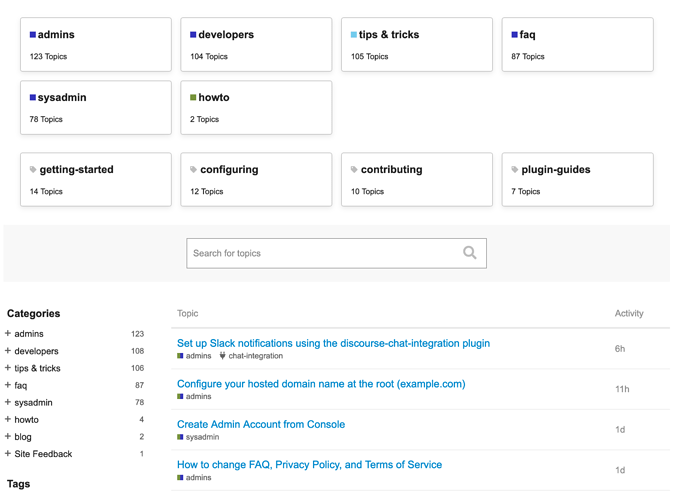
Task: Click the Tags sidebar heading
Action: [x=19, y=484]
